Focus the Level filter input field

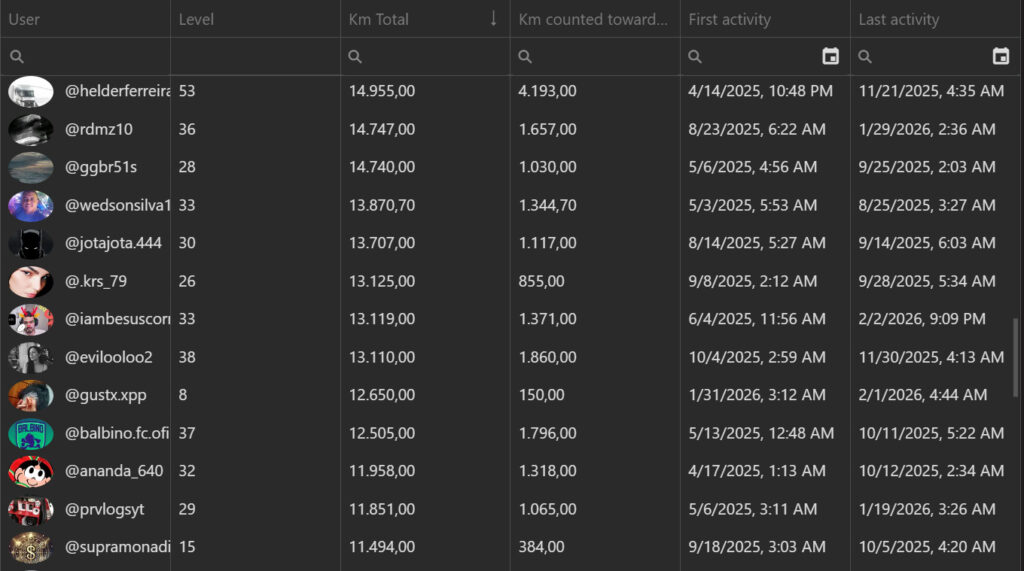[x=255, y=57]
